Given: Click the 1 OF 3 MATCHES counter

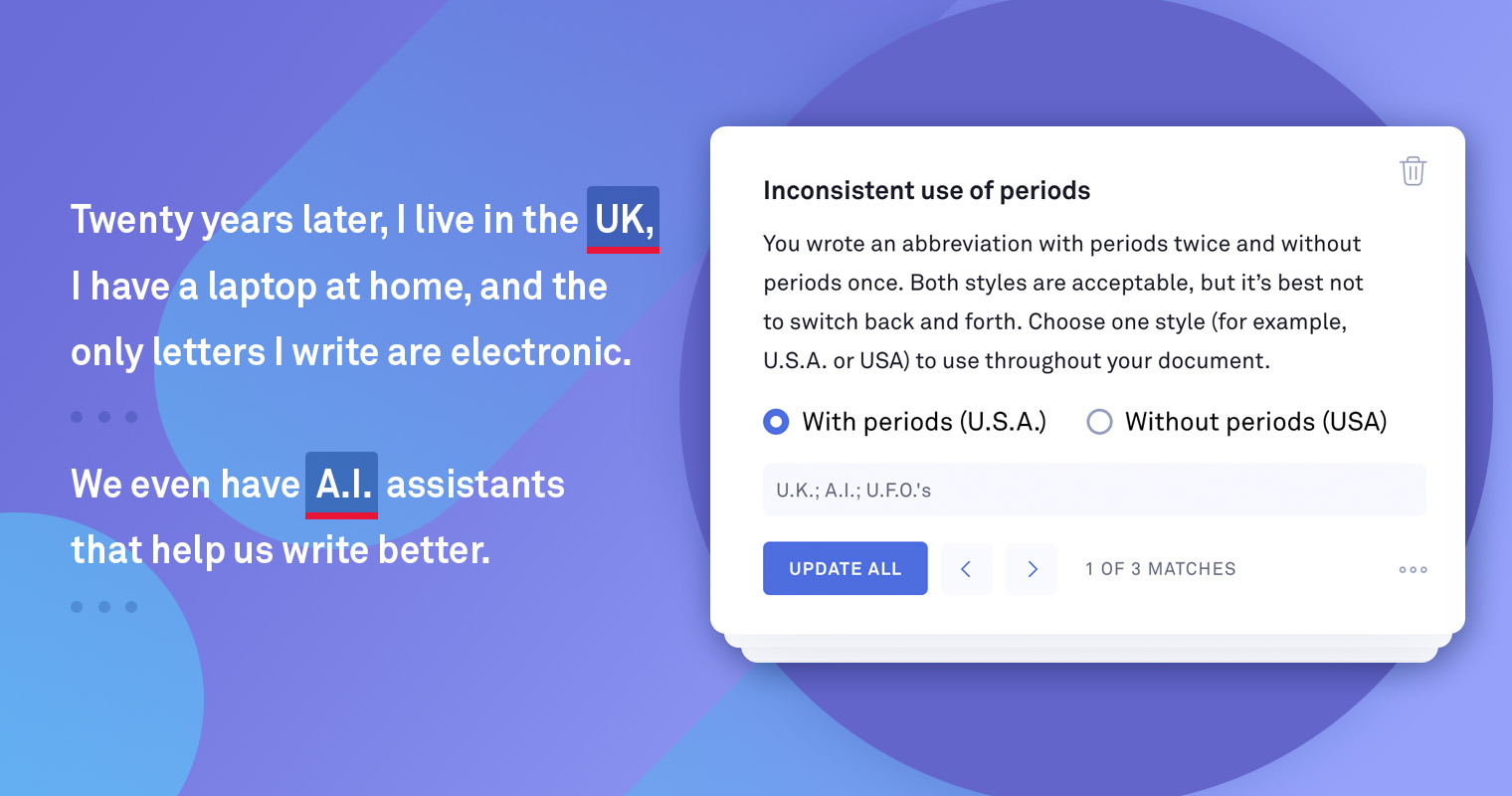Looking at the screenshot, I should [1160, 569].
